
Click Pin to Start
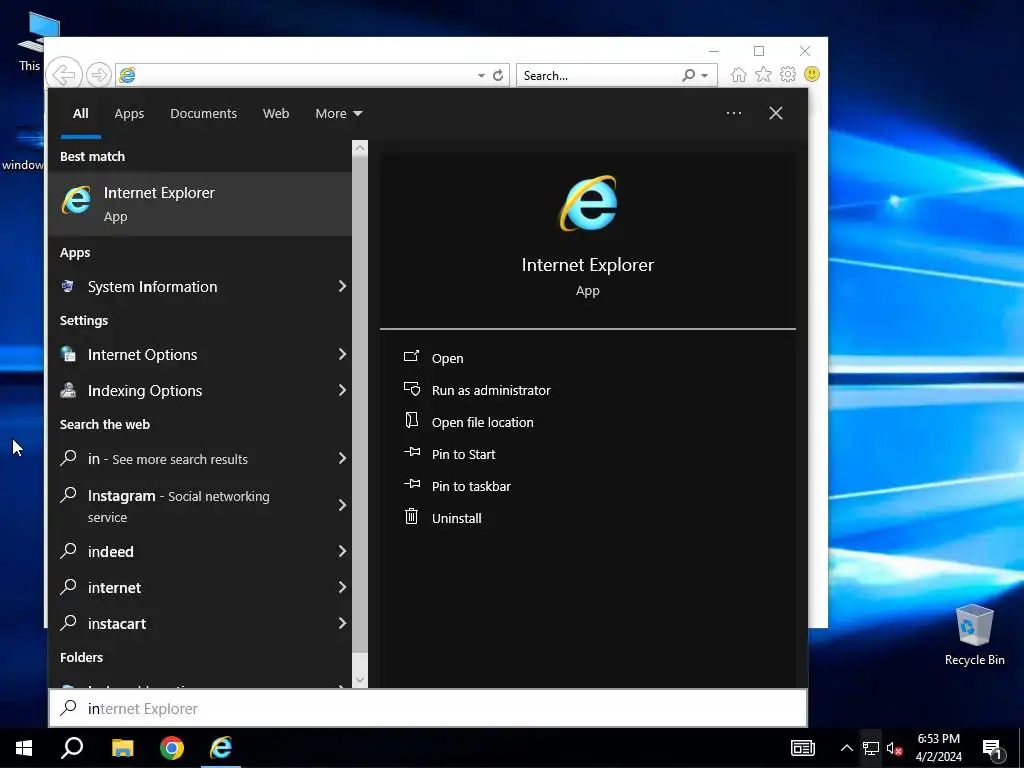[x=464, y=454]
